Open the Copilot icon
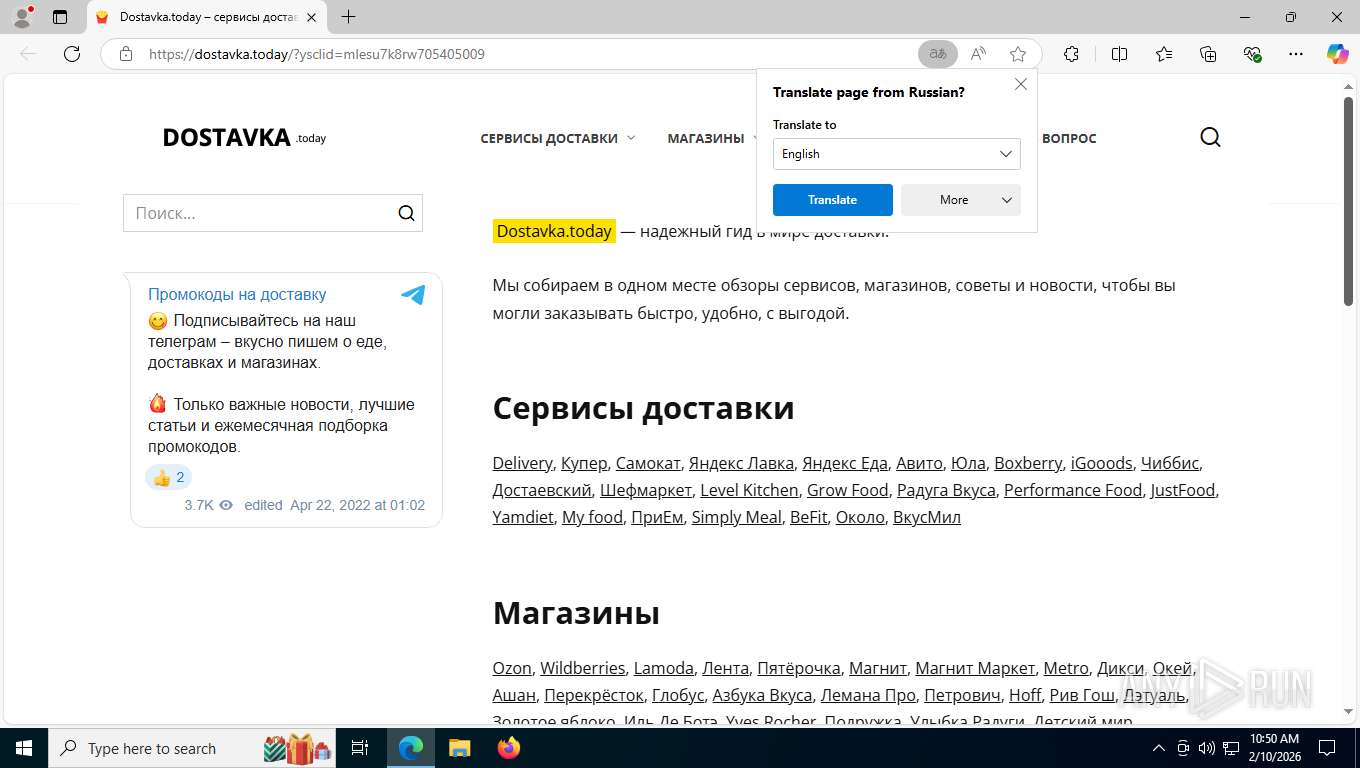The height and width of the screenshot is (768, 1360). tap(1338, 54)
